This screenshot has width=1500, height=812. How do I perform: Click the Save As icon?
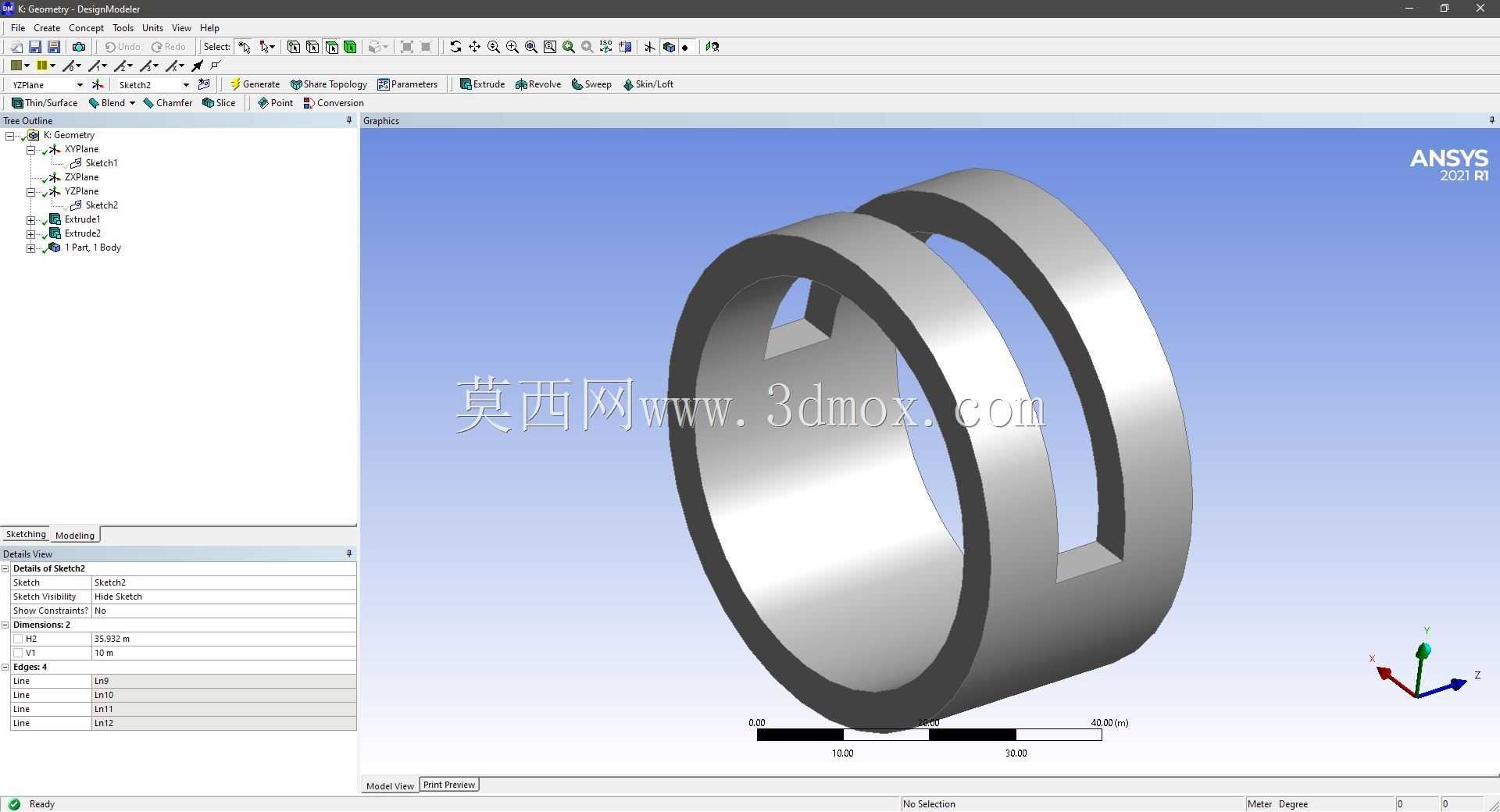point(54,47)
